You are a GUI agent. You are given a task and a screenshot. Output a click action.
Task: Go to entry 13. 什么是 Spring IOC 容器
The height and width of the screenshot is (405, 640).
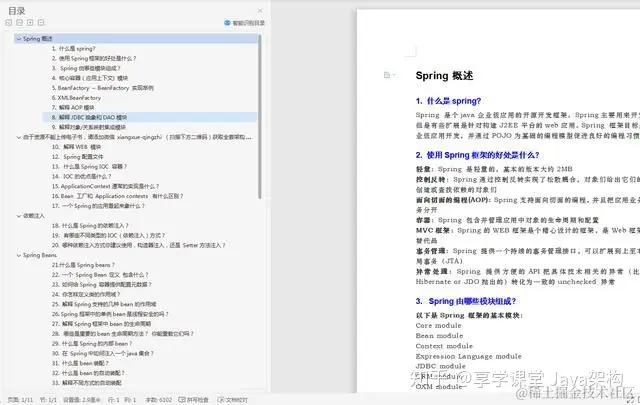89,167
